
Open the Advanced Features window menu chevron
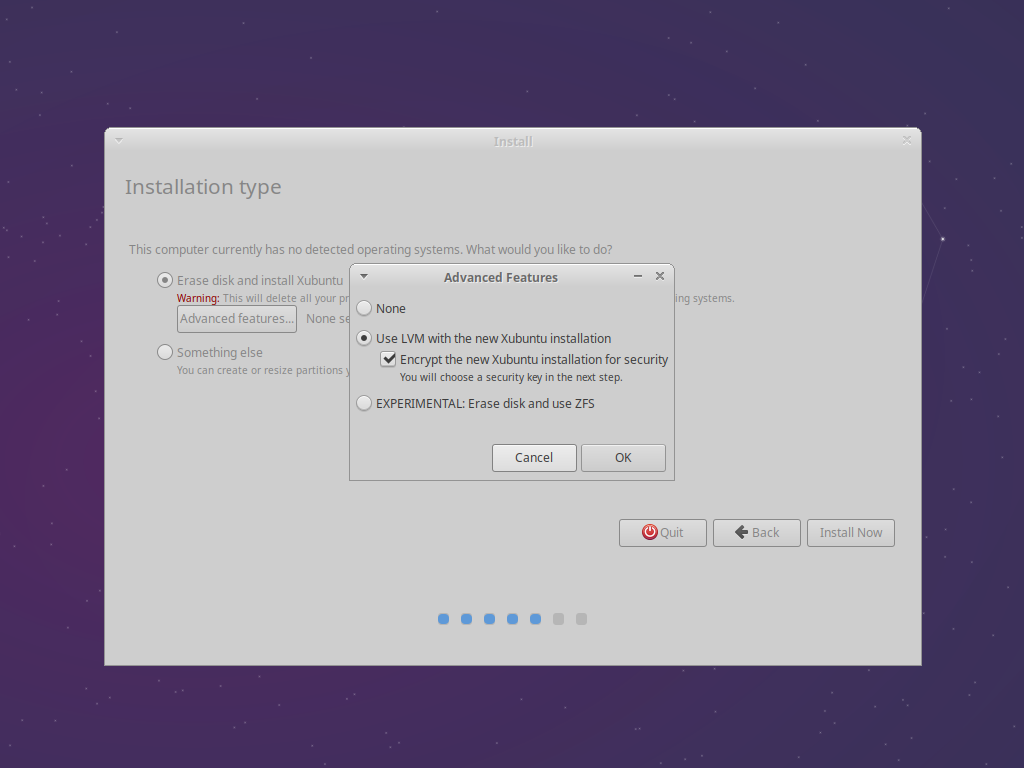(363, 276)
